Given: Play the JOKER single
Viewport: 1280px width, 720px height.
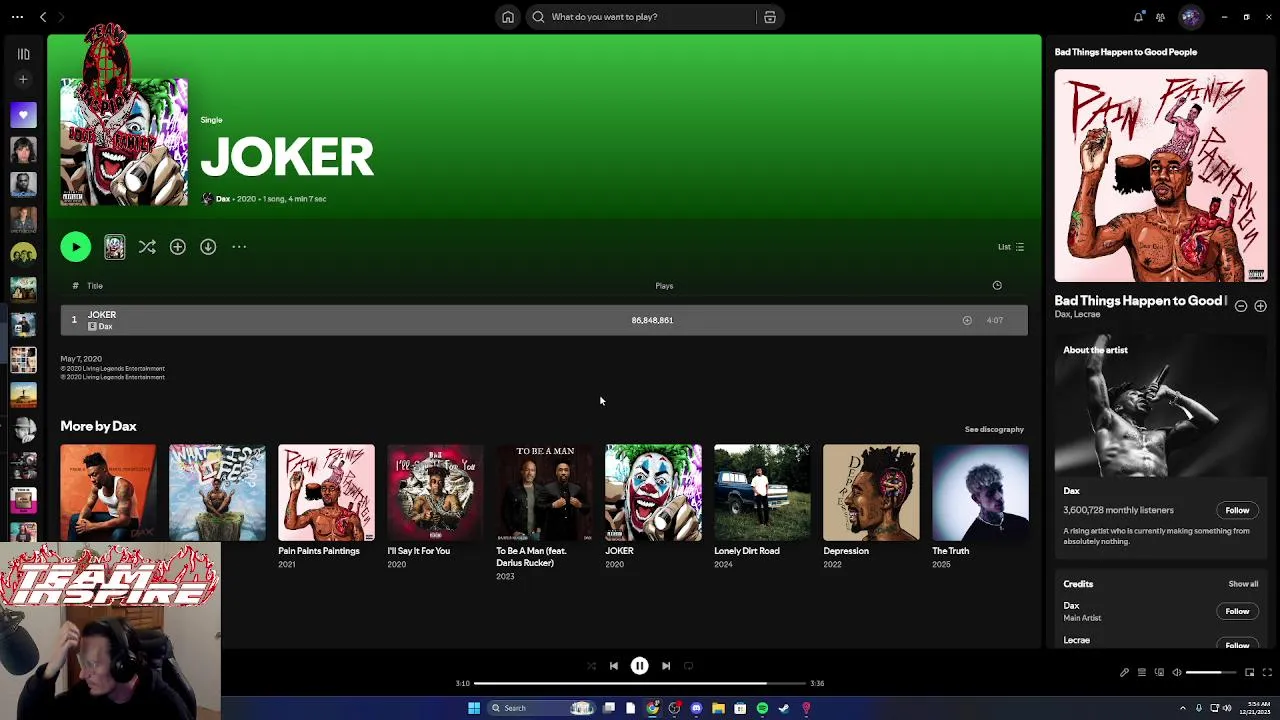Looking at the screenshot, I should [75, 247].
